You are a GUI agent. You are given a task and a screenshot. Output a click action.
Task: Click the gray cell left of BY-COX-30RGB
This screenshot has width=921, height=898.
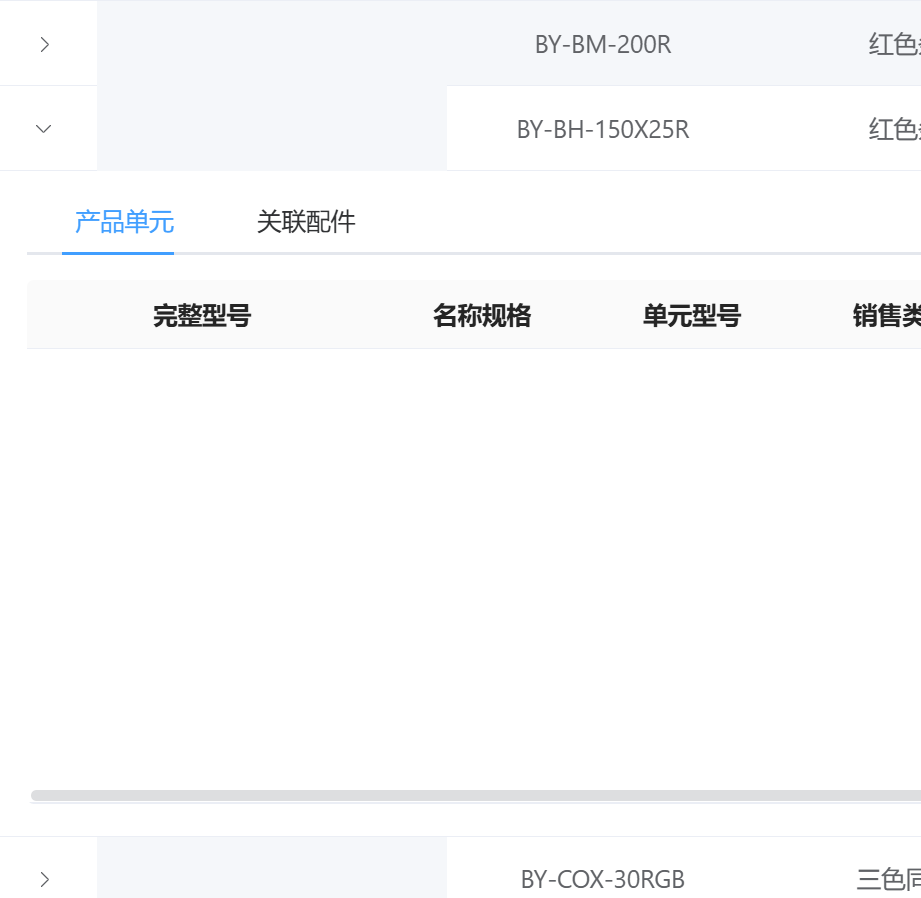pos(271,868)
